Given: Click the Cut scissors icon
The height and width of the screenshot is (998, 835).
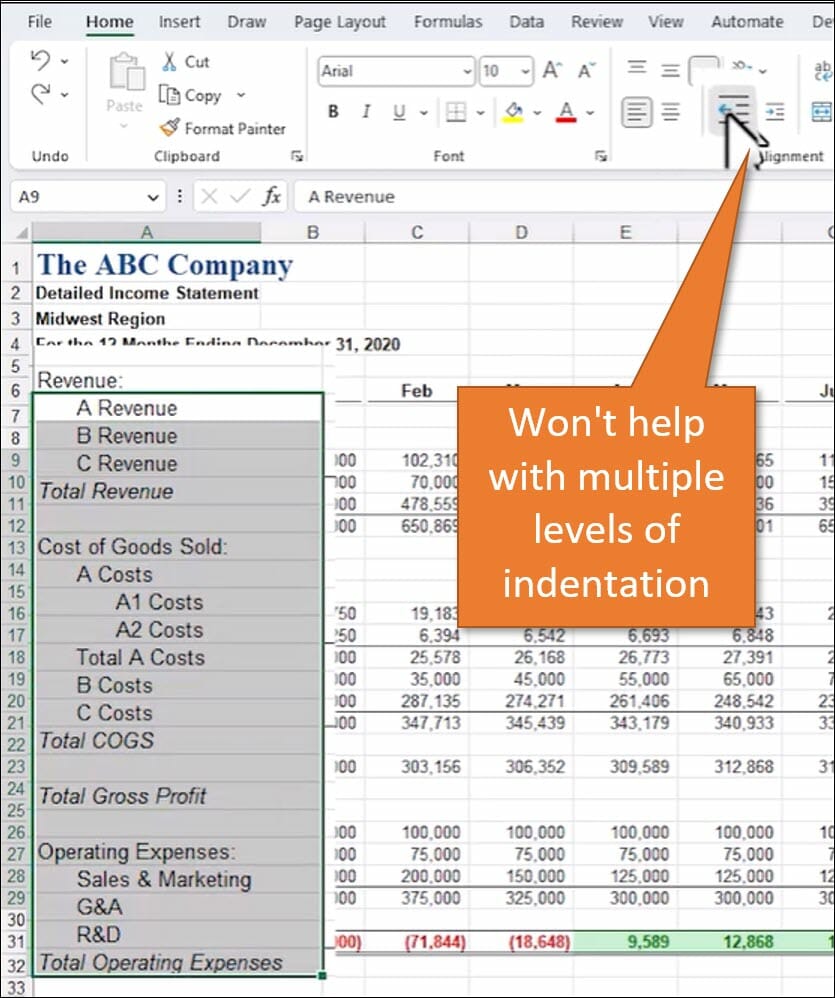Looking at the screenshot, I should tap(170, 62).
